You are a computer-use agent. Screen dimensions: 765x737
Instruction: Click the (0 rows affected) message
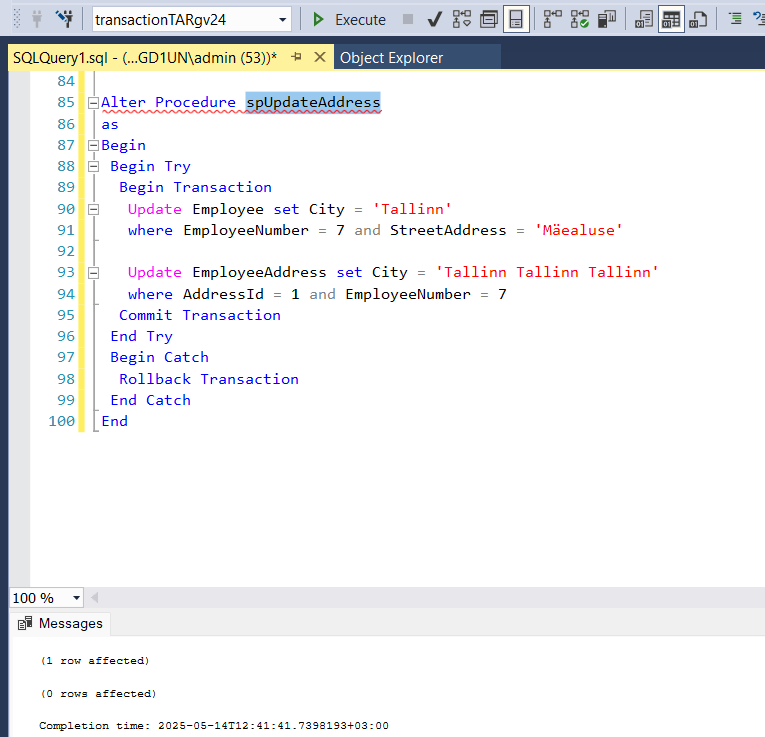click(98, 693)
